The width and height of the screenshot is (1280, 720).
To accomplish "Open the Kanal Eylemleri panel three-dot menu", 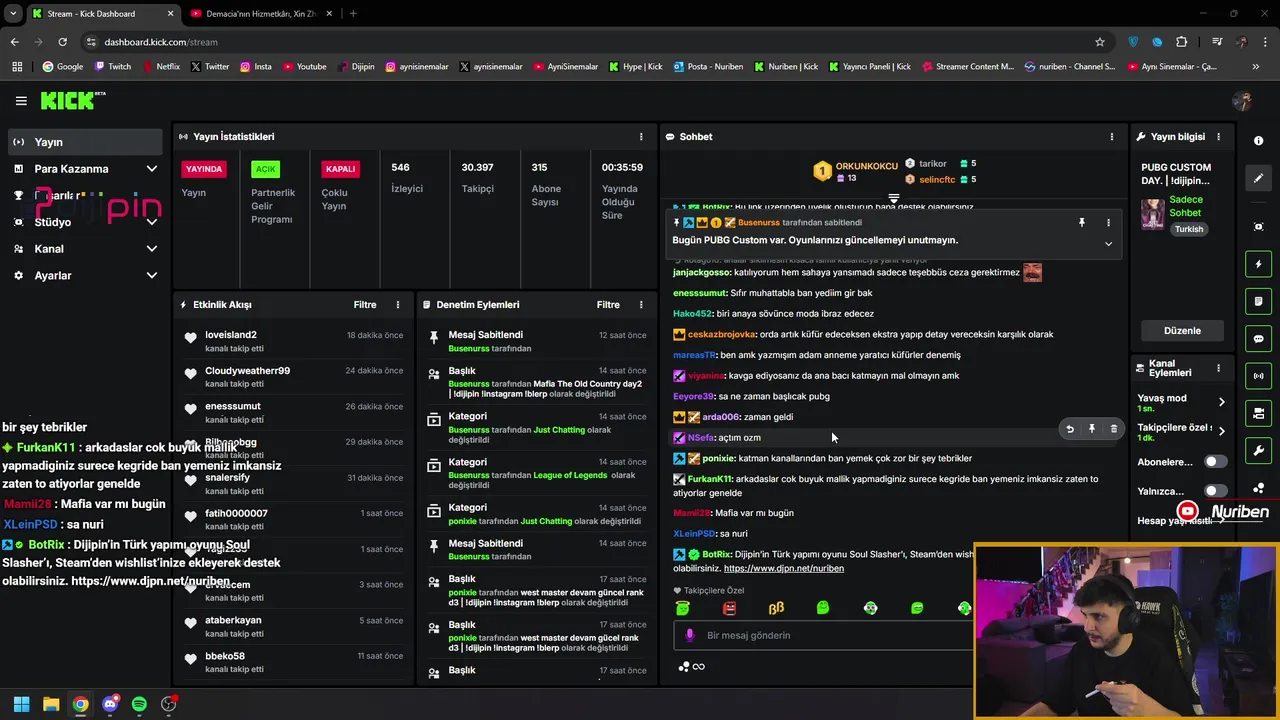I will pyautogui.click(x=1218, y=368).
